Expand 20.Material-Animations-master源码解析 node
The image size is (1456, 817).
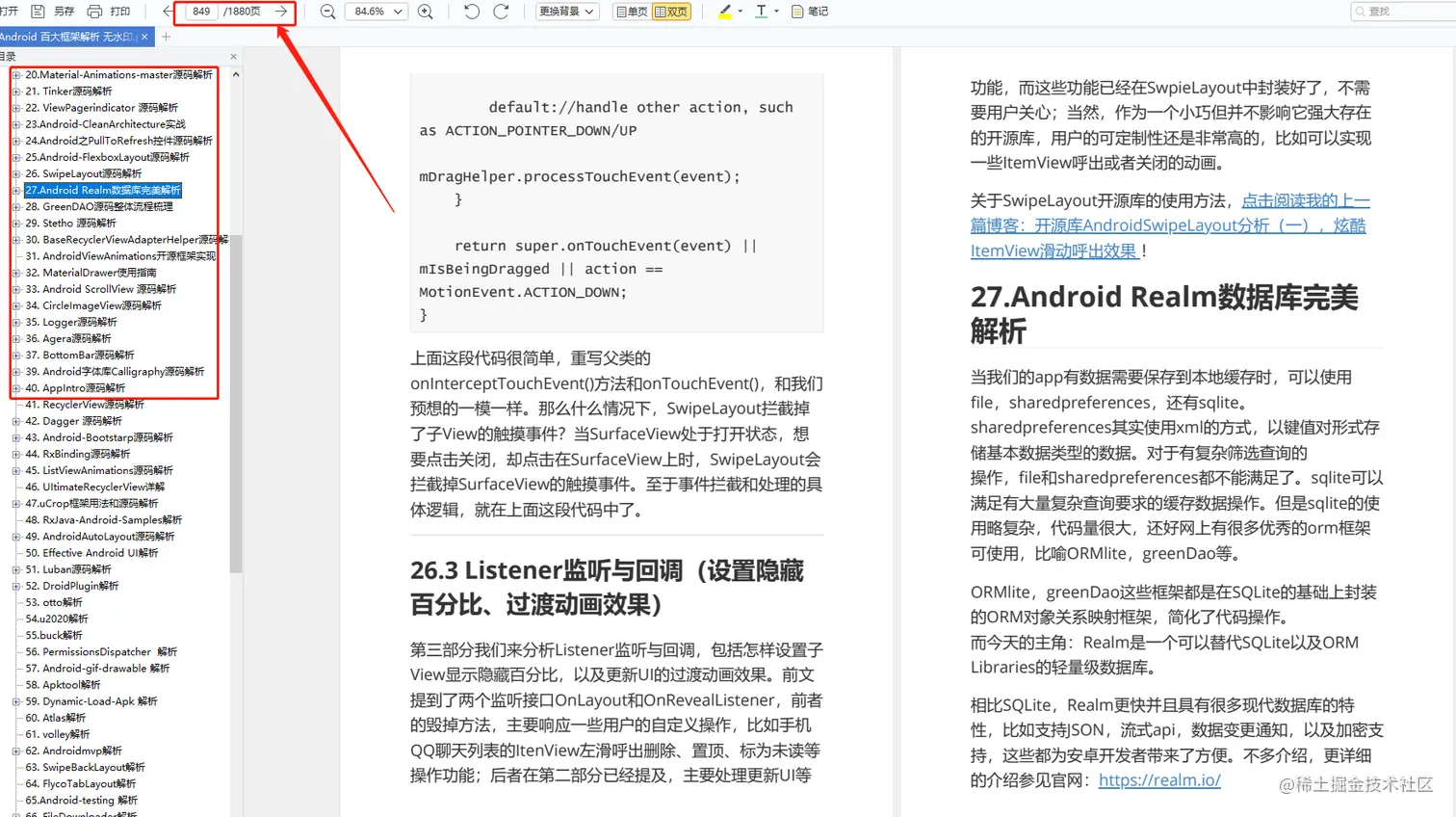pos(16,75)
